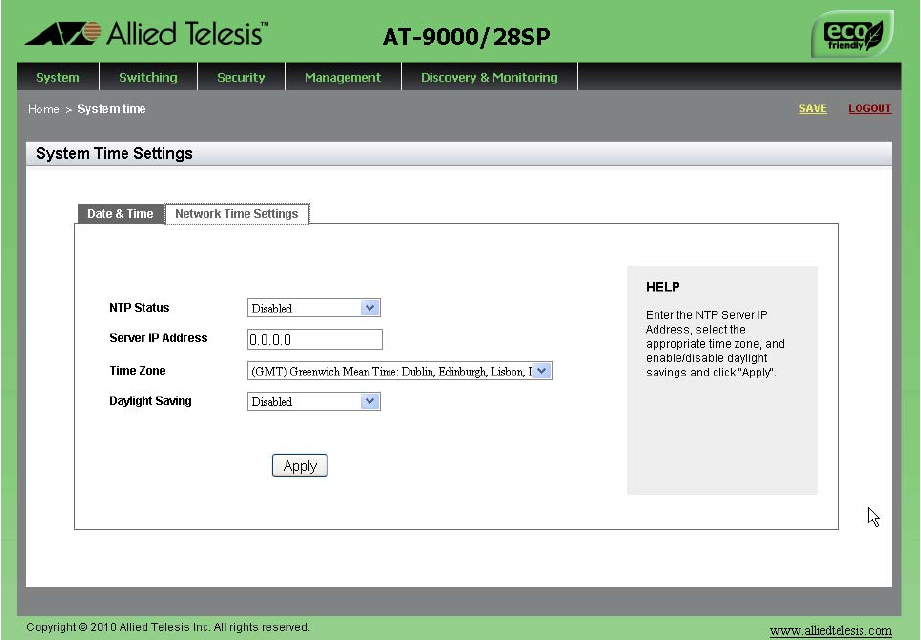Screen dimensions: 921x640
Task: Click the SAVE link
Action: 812,109
